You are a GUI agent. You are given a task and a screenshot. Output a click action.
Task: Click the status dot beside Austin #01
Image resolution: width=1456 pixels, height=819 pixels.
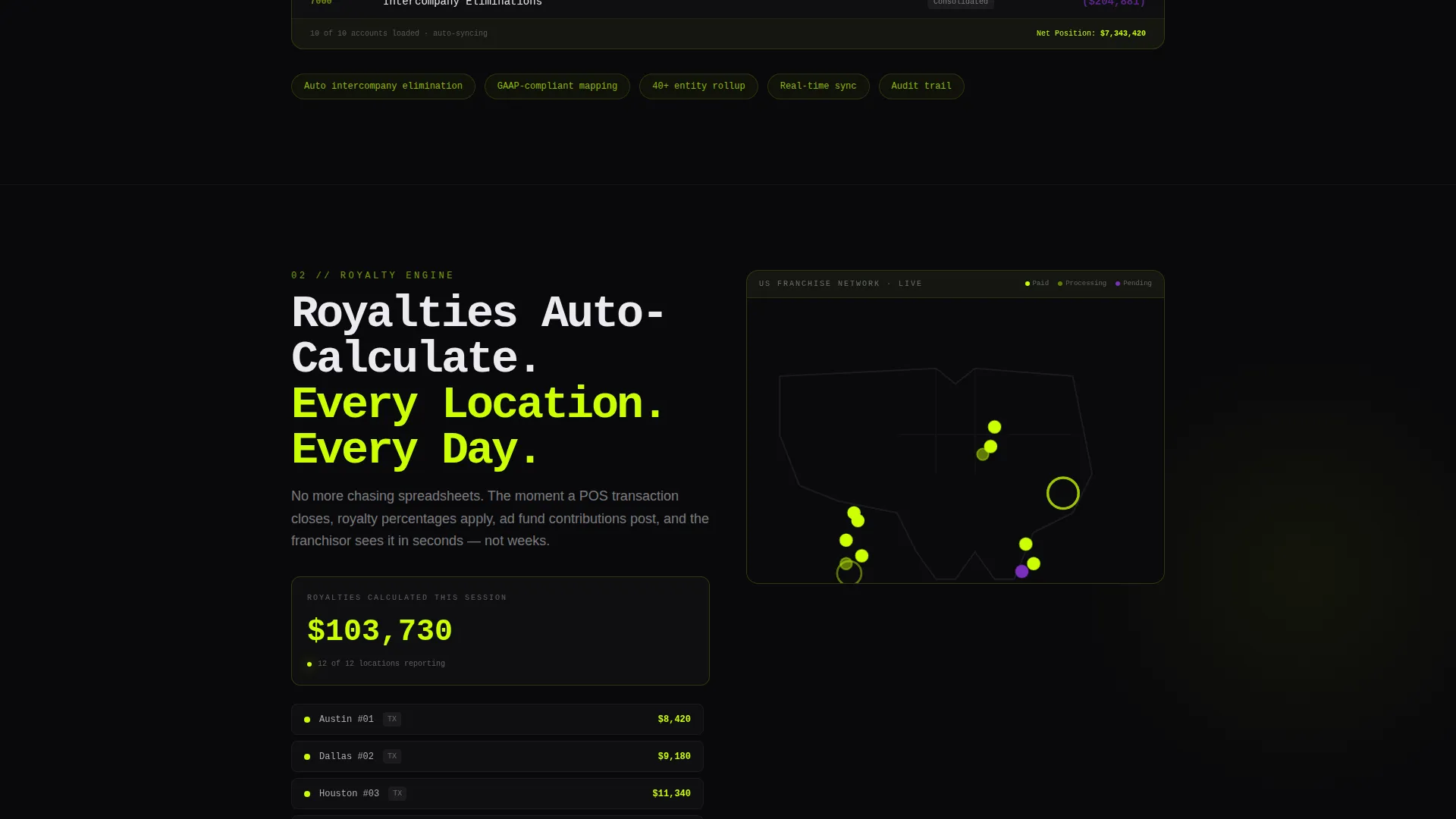click(x=307, y=720)
